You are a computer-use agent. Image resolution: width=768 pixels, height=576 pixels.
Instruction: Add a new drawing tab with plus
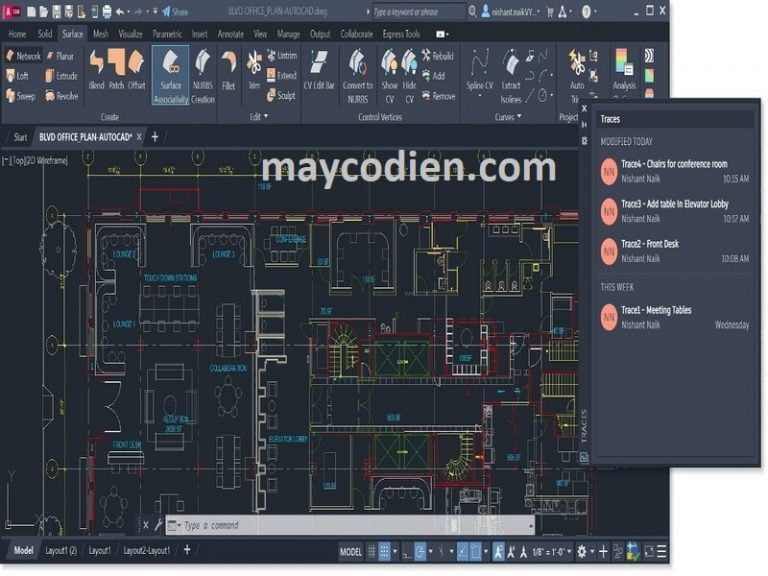(155, 137)
